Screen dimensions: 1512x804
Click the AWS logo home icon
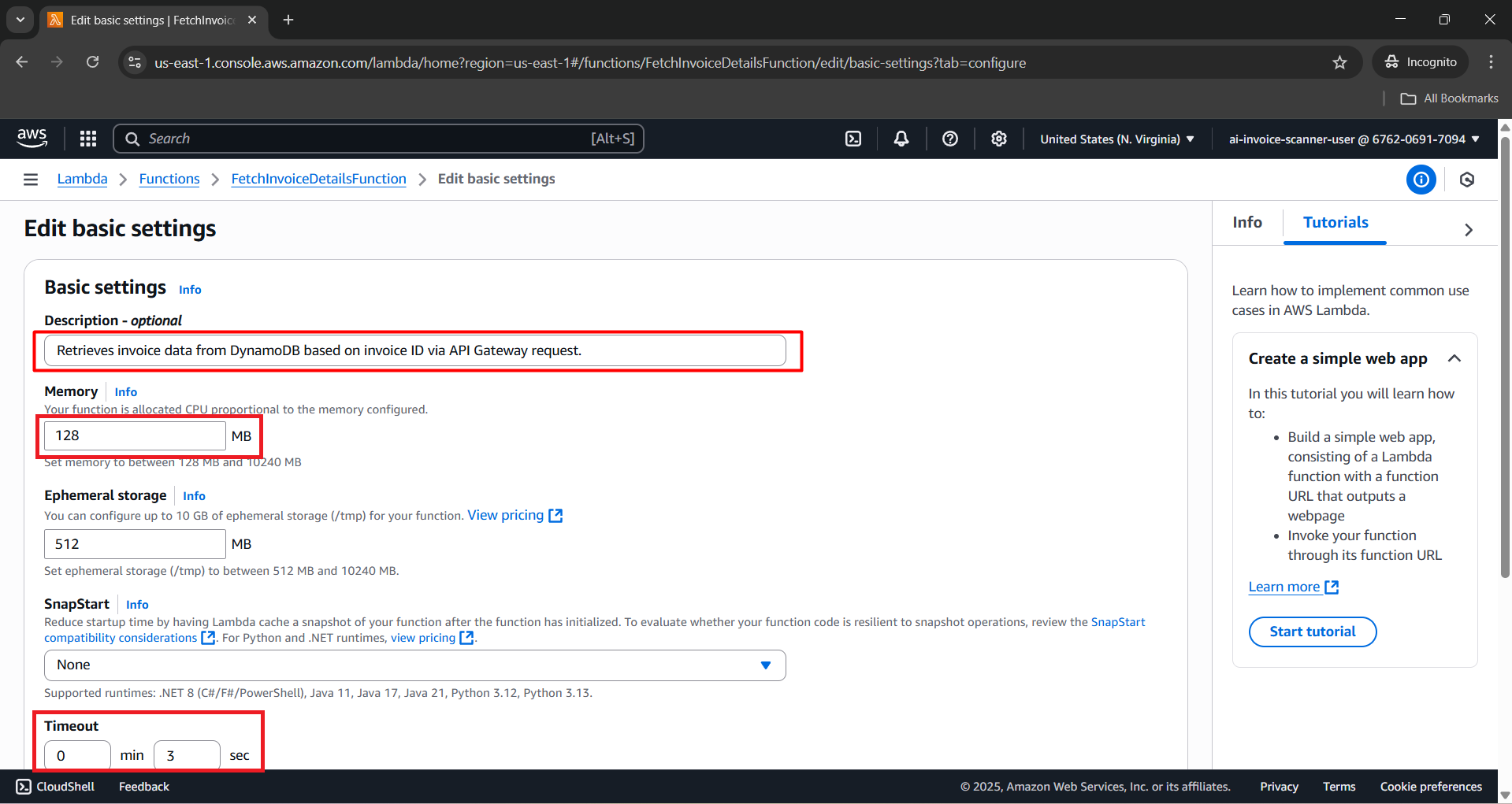tap(32, 138)
